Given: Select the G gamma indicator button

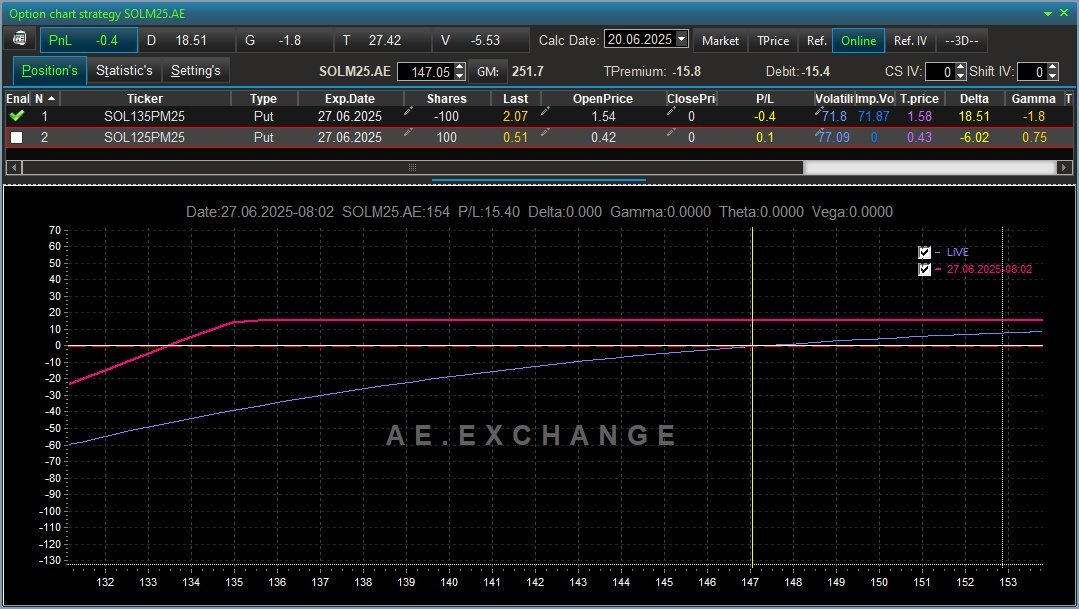Looking at the screenshot, I should point(284,41).
